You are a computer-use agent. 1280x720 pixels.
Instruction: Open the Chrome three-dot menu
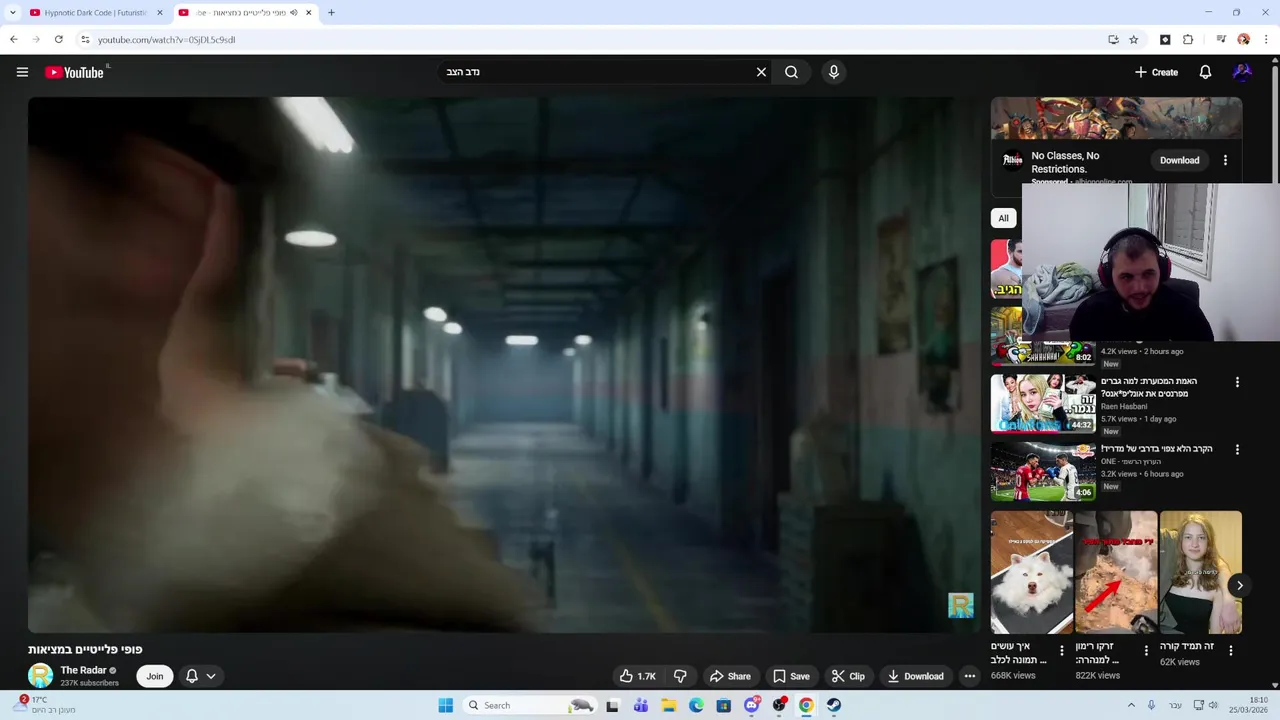(x=1265, y=40)
